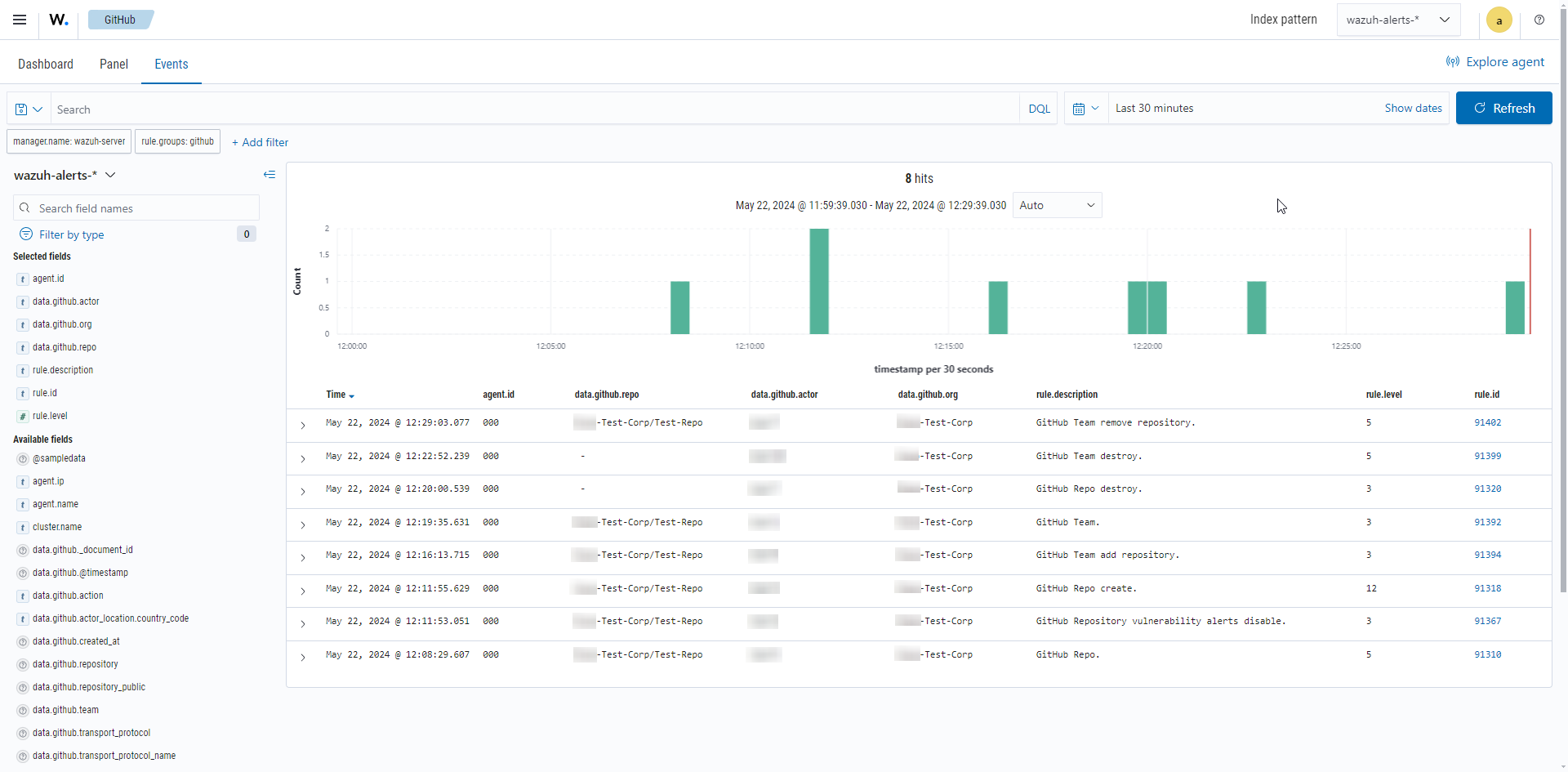The height and width of the screenshot is (772, 1568).
Task: Open the Index pattern wazuh-alerts-* dropdown
Action: (x=1397, y=20)
